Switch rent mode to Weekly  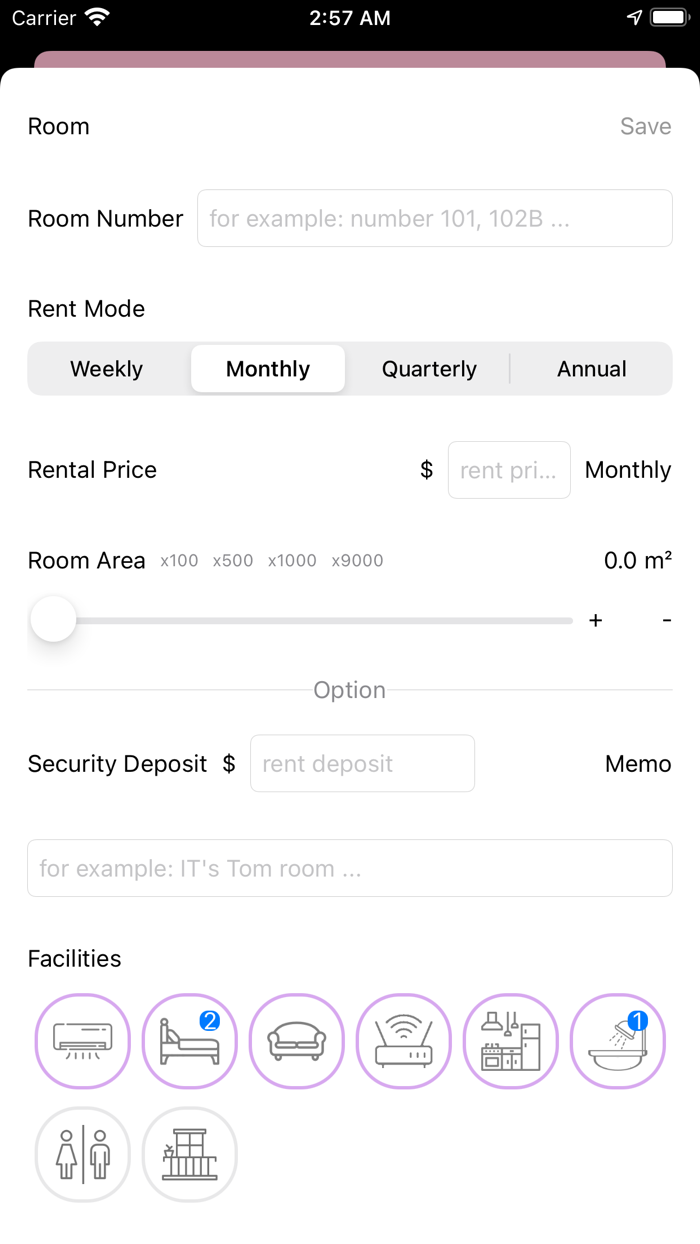point(106,369)
